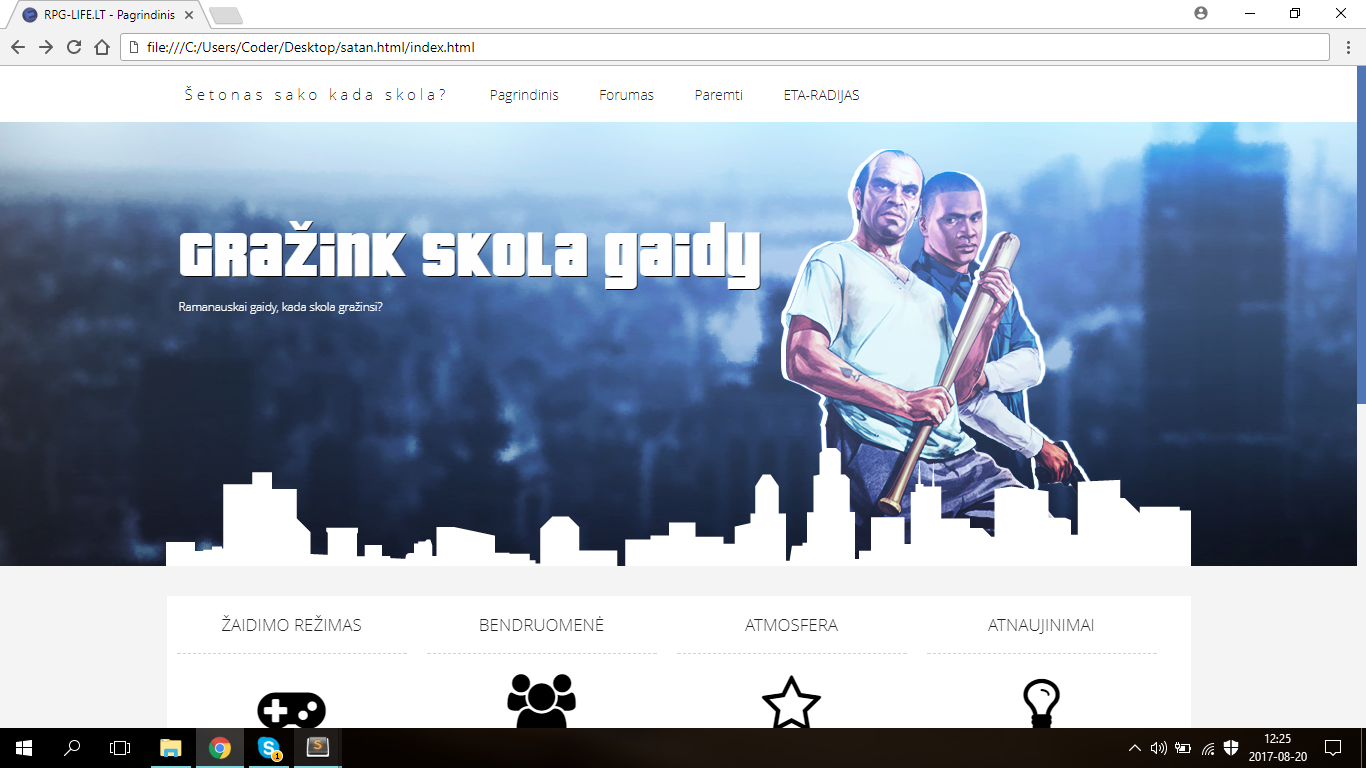The image size is (1366, 768).
Task: Click the lightbulb icon under Atnaujinimai
Action: point(1041,703)
